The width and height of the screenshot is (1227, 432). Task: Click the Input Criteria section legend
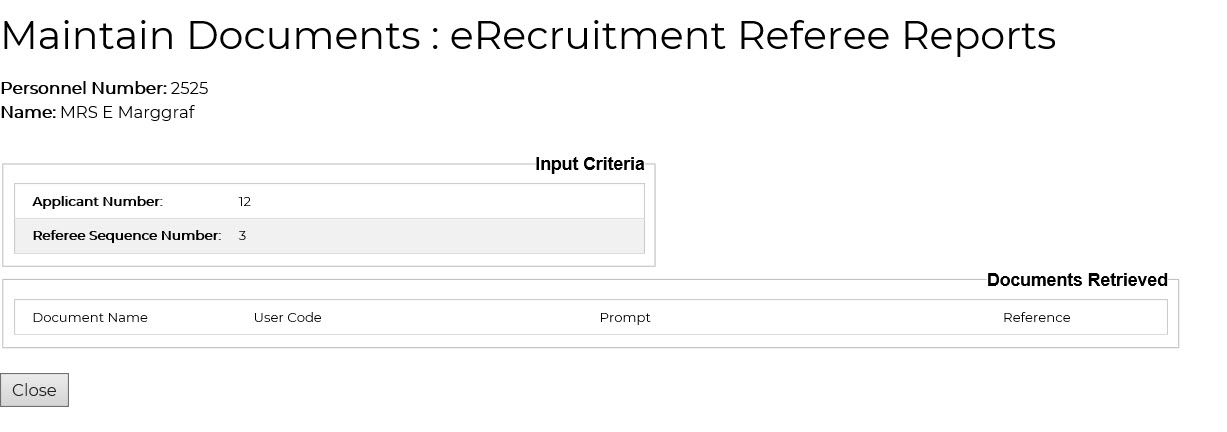click(589, 164)
